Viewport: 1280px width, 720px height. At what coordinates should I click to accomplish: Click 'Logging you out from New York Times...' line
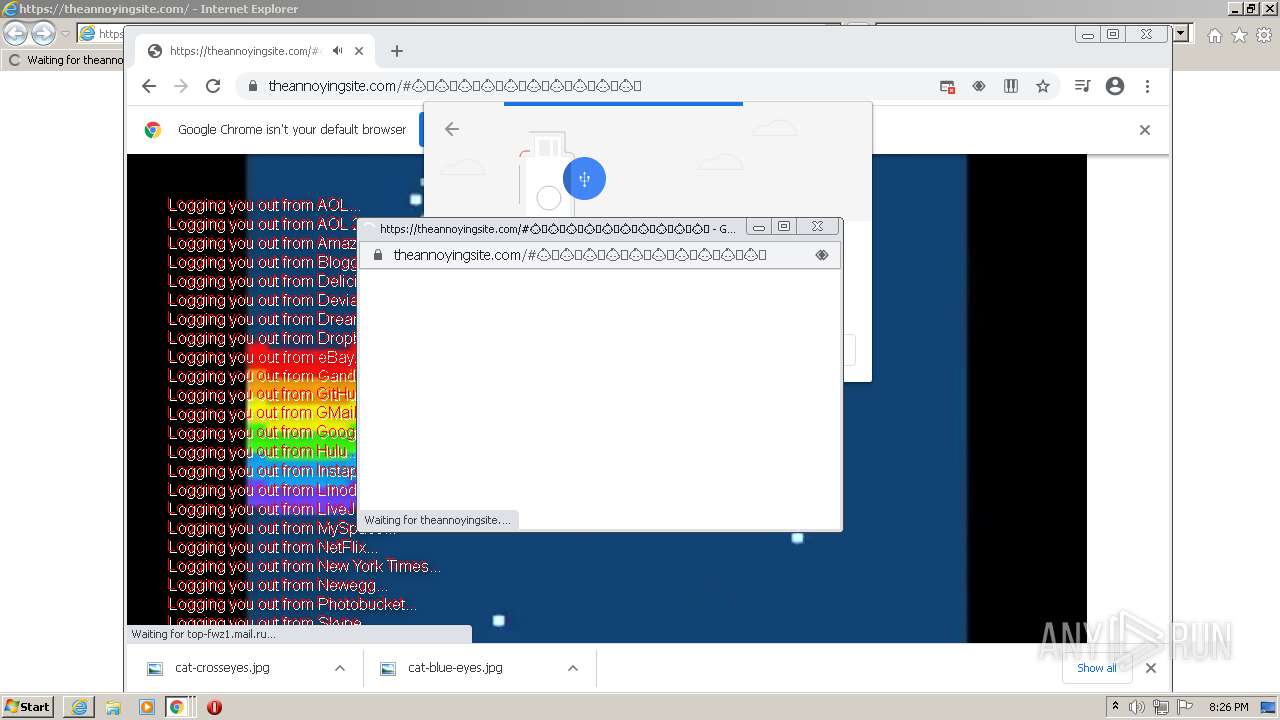point(304,566)
